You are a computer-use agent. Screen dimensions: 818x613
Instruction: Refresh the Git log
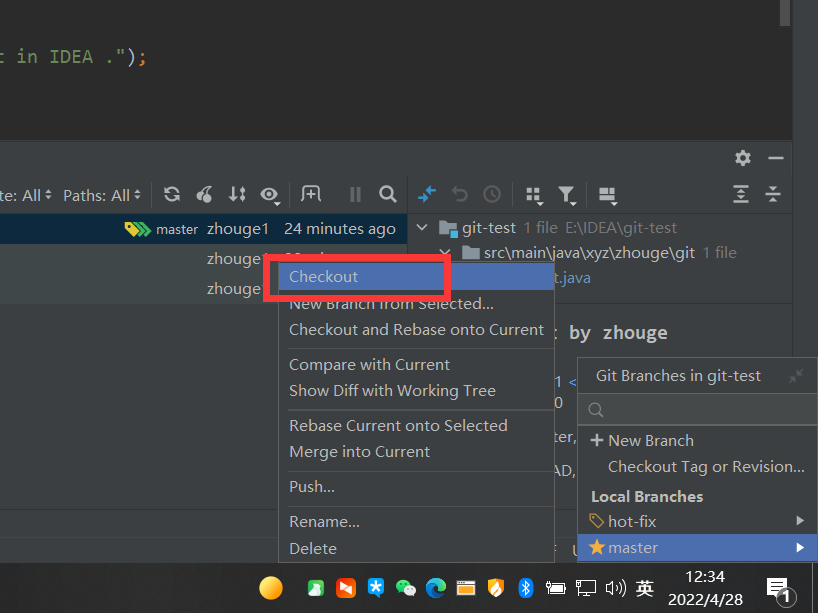[x=172, y=195]
